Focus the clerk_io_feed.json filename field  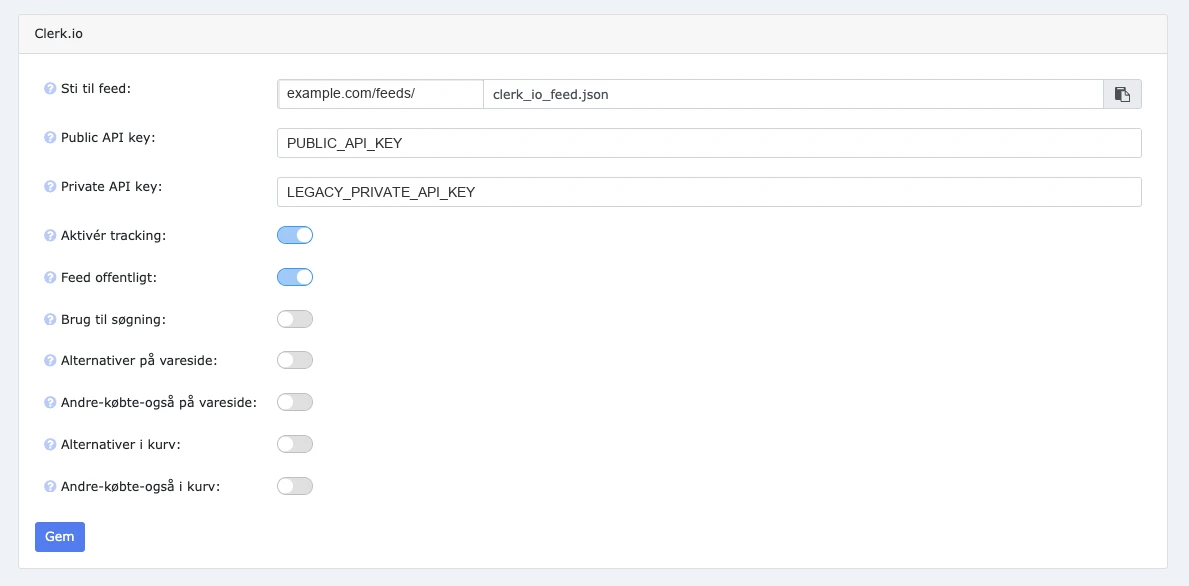(792, 94)
